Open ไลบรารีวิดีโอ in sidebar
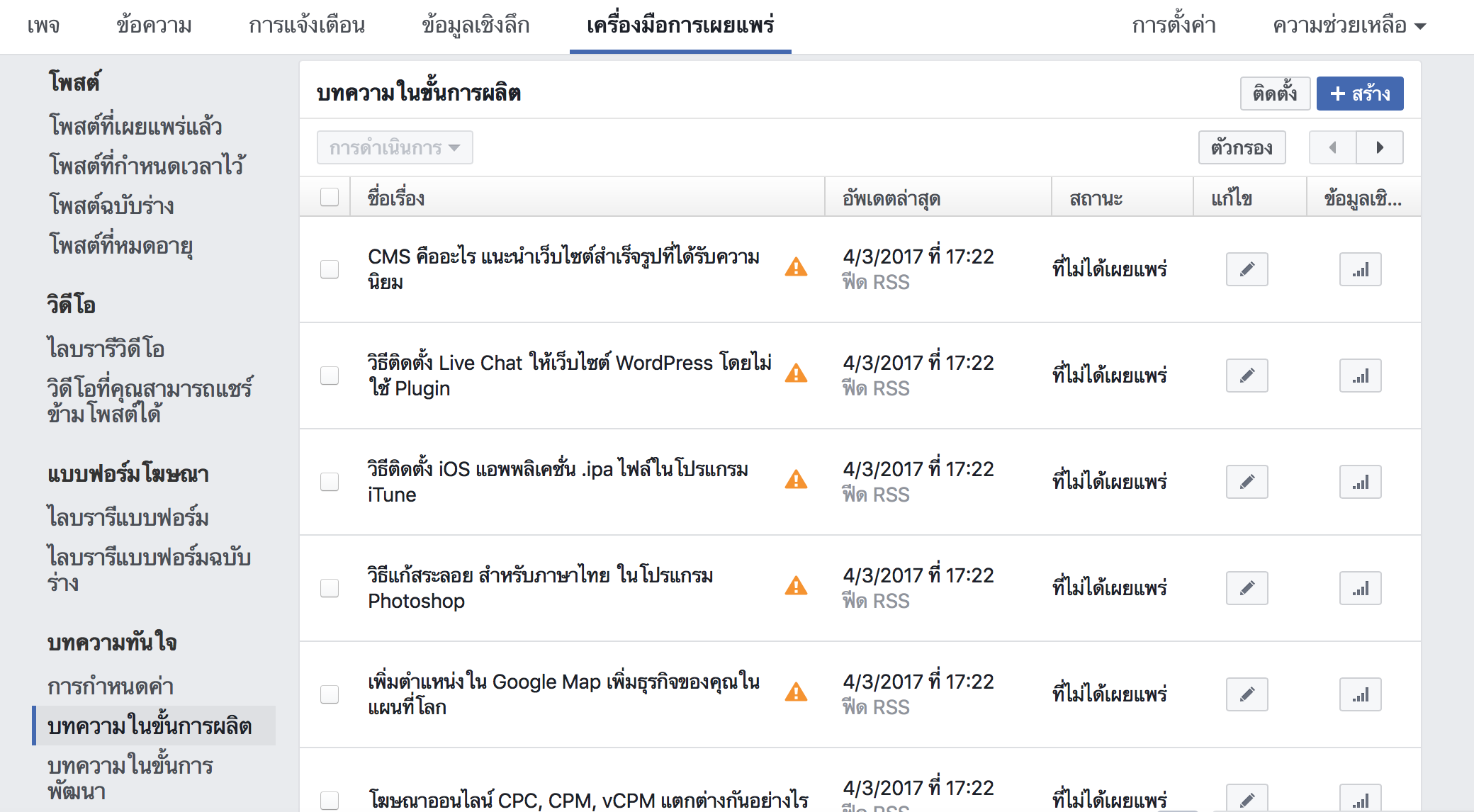Image resolution: width=1474 pixels, height=812 pixels. (x=106, y=348)
